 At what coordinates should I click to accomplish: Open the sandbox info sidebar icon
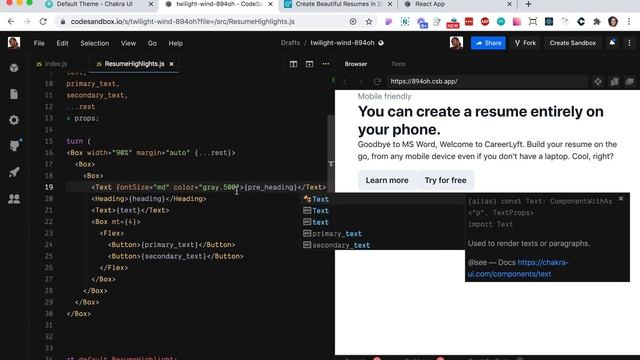(14, 68)
